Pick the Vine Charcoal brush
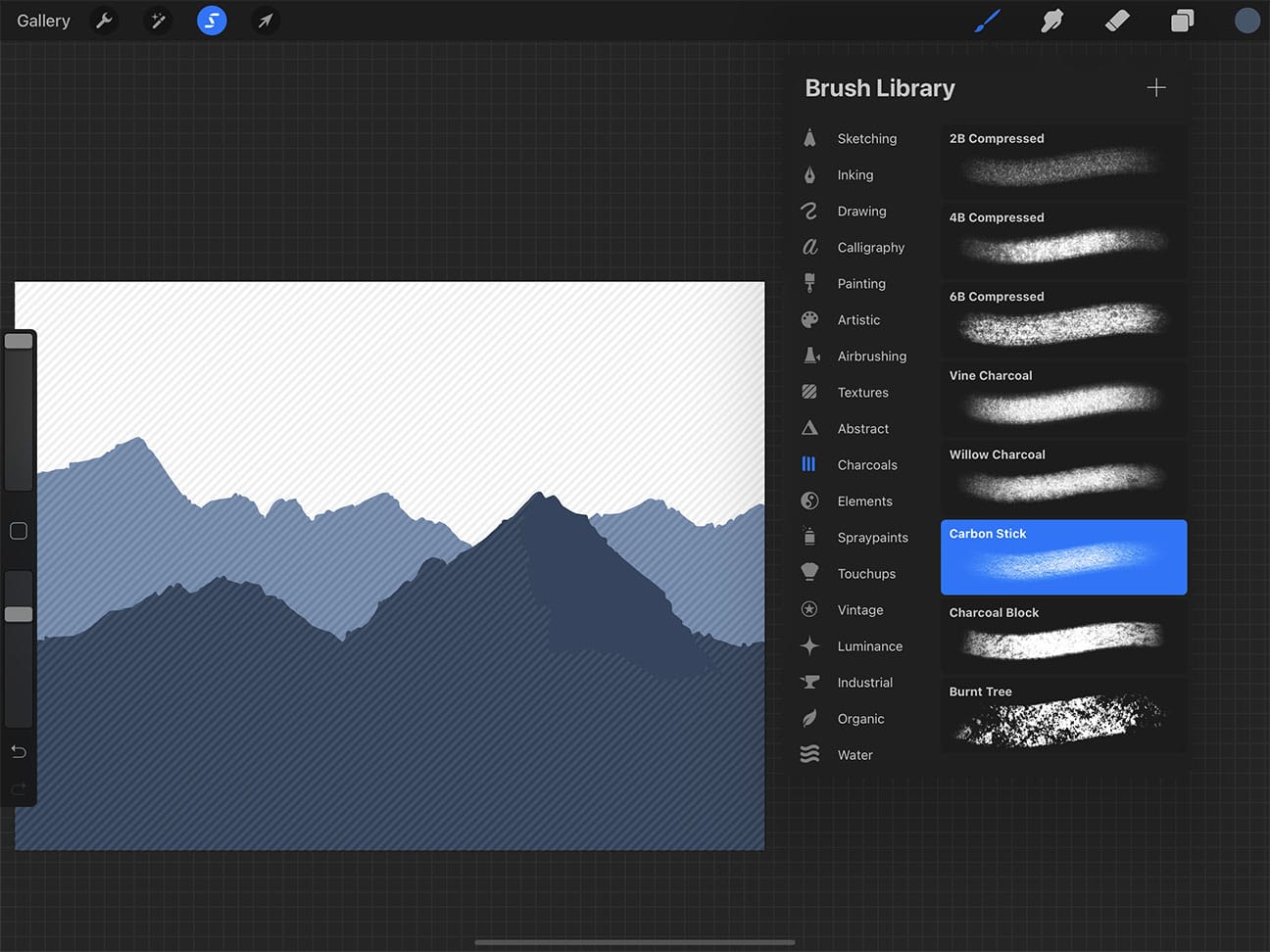The height and width of the screenshot is (952, 1270). (x=1063, y=400)
